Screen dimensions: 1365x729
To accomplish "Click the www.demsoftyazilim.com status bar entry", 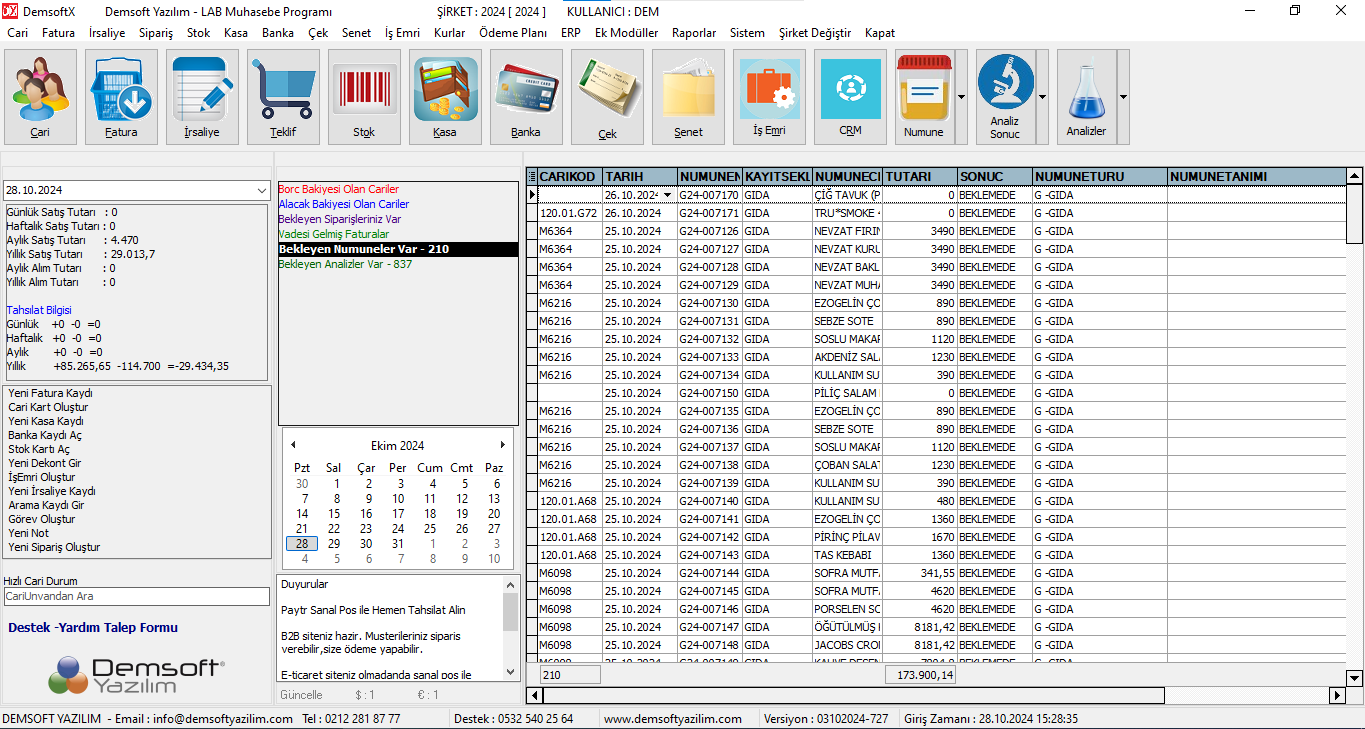I will pyautogui.click(x=672, y=719).
